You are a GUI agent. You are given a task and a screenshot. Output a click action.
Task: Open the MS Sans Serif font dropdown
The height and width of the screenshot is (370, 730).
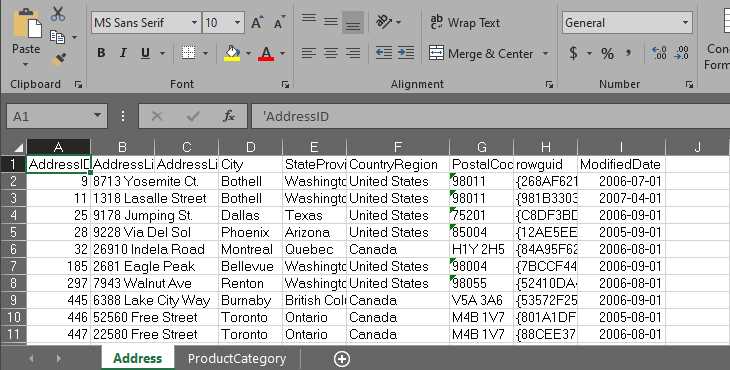(x=194, y=22)
